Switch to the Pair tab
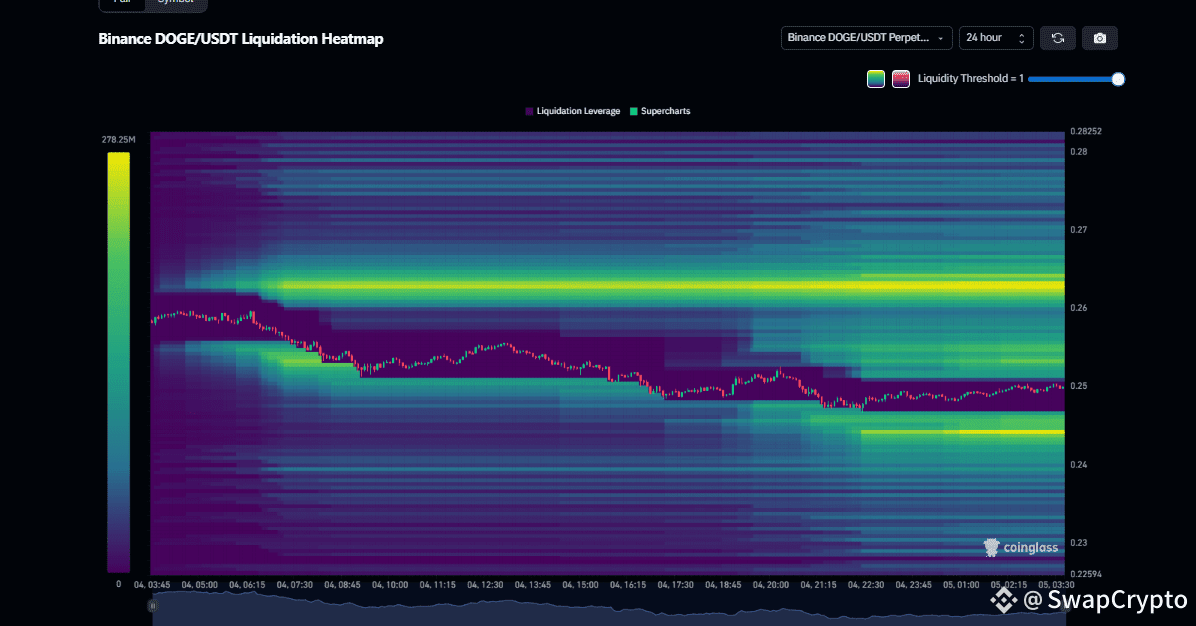Screen dimensions: 1196x626 coord(122,3)
